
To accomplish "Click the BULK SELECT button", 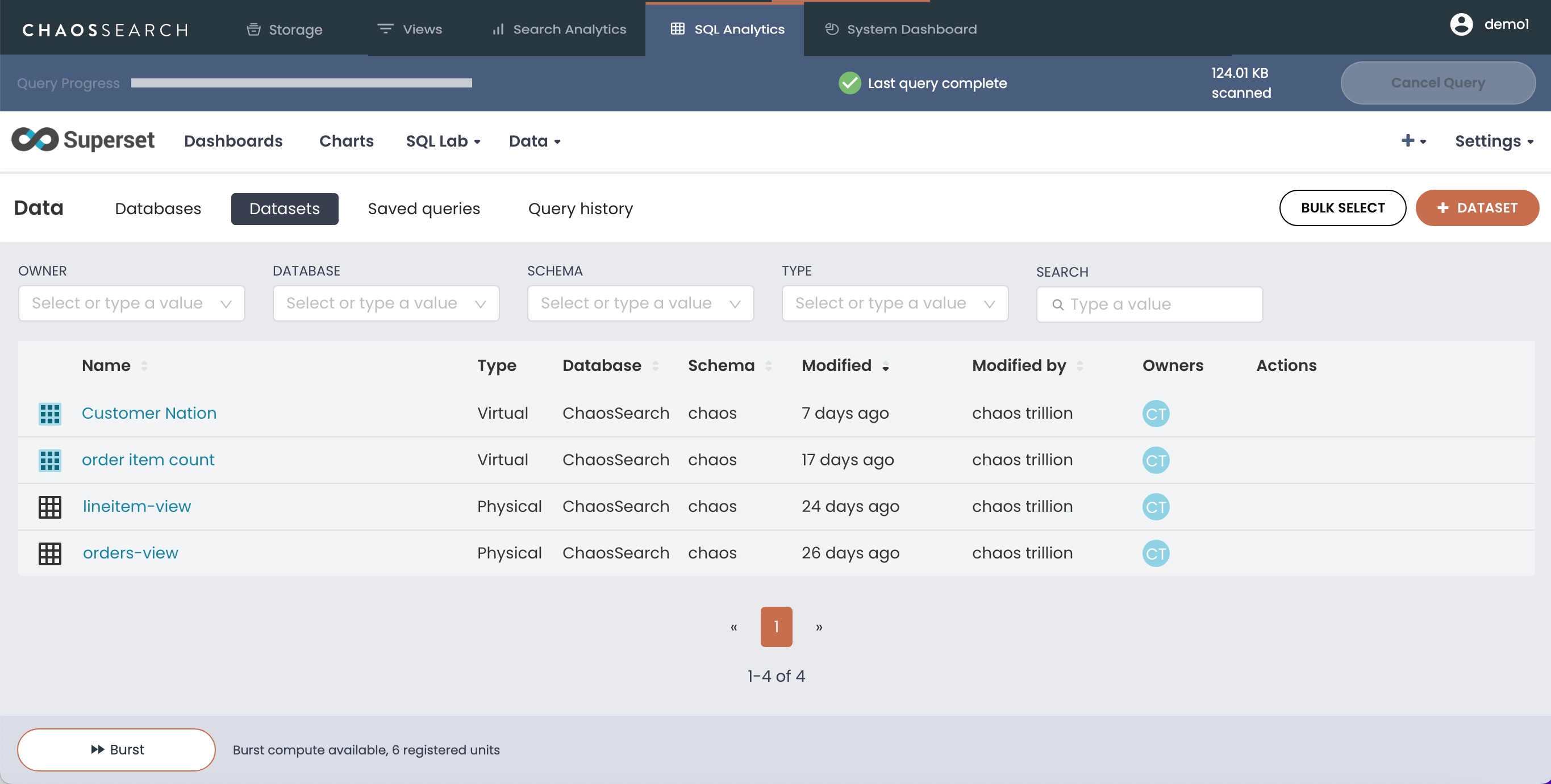I will (1342, 208).
